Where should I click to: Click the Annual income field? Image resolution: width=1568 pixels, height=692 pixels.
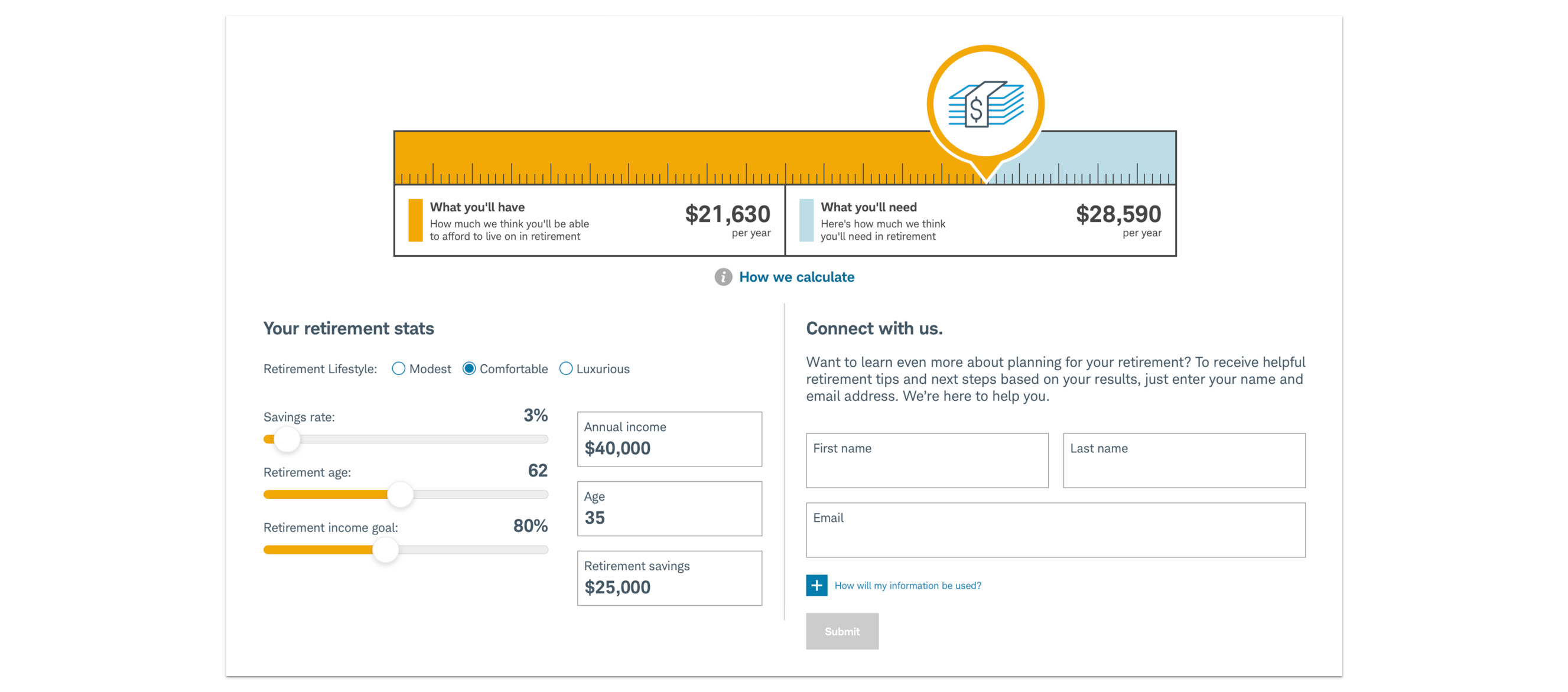click(x=669, y=440)
